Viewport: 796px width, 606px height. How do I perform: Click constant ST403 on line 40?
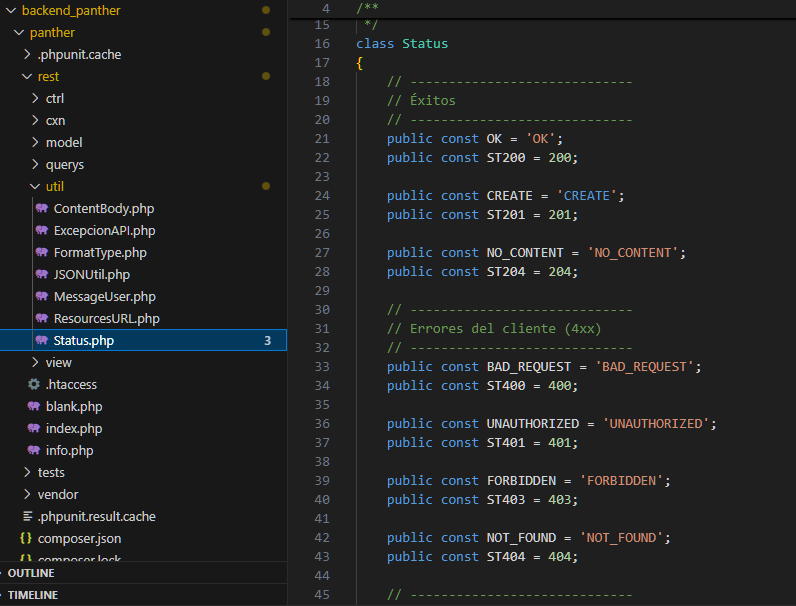(506, 499)
